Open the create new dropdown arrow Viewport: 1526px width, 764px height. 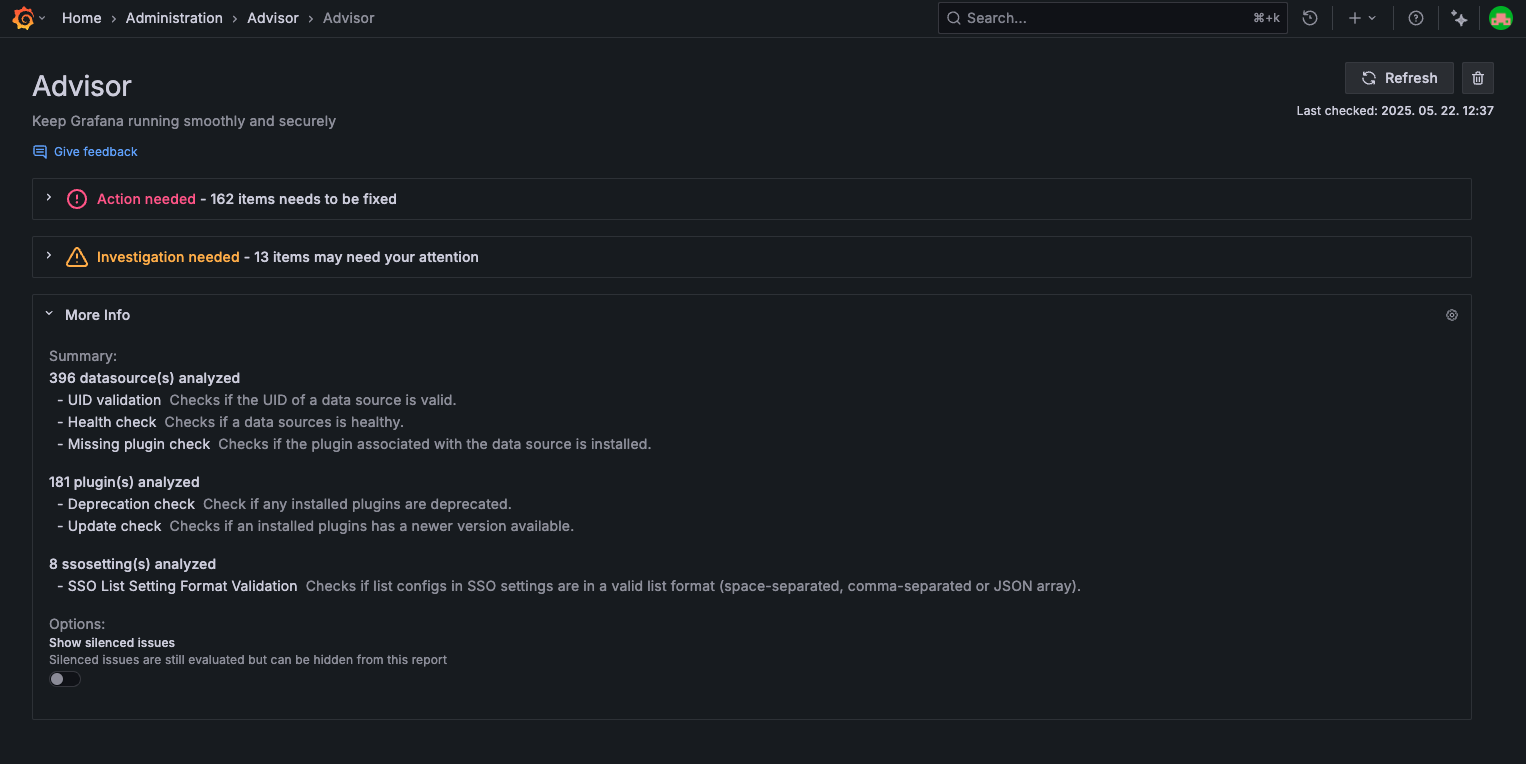(x=1372, y=17)
